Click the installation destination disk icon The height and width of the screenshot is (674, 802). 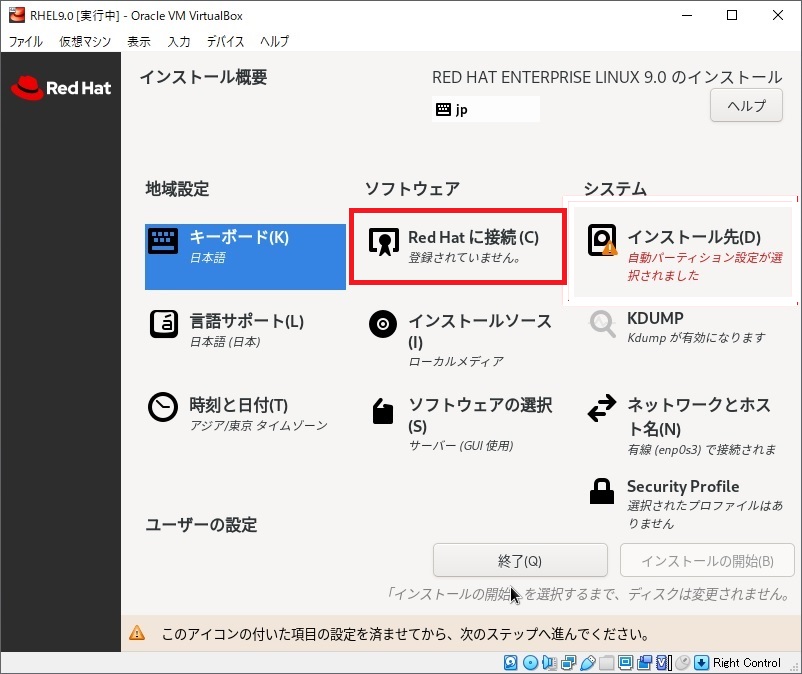coord(602,239)
